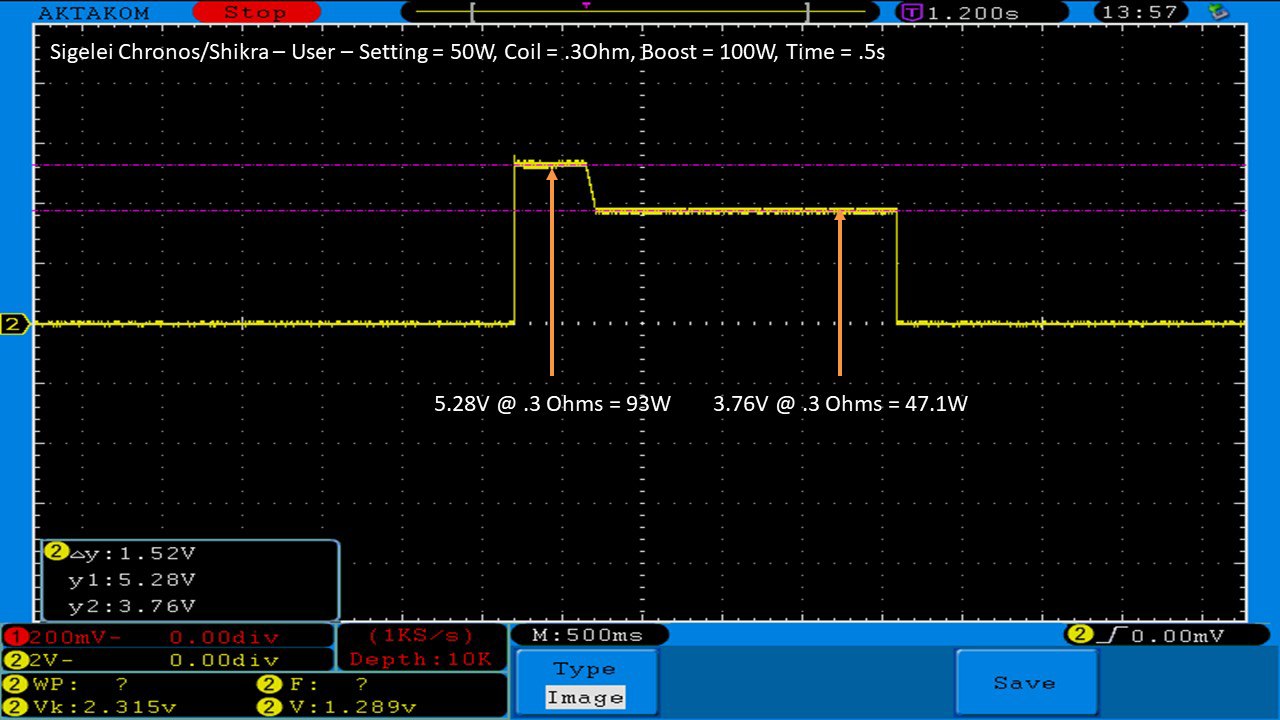The image size is (1280, 720).
Task: Click the 13:57 clock display
Action: pos(1141,12)
